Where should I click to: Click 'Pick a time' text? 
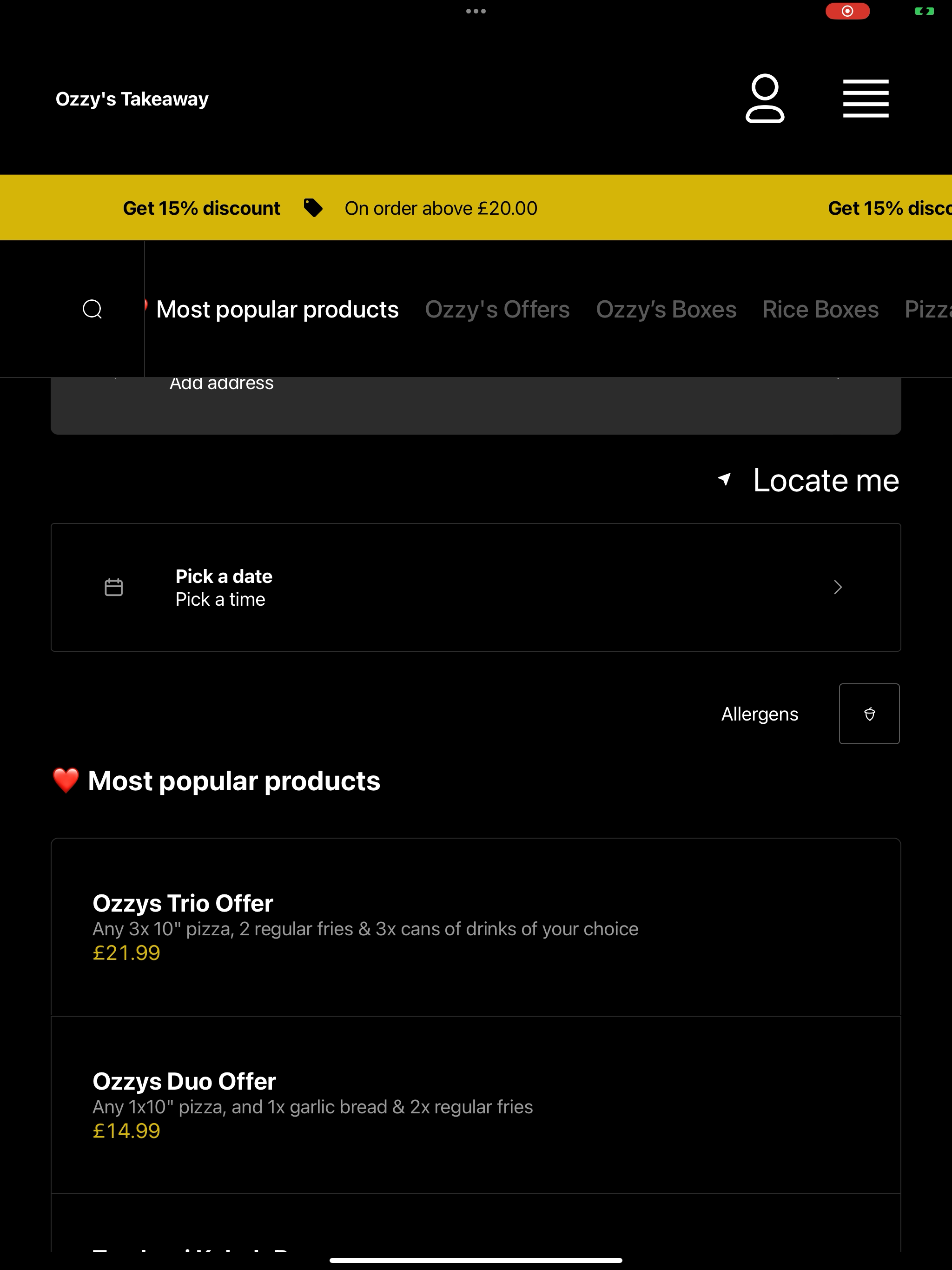220,599
